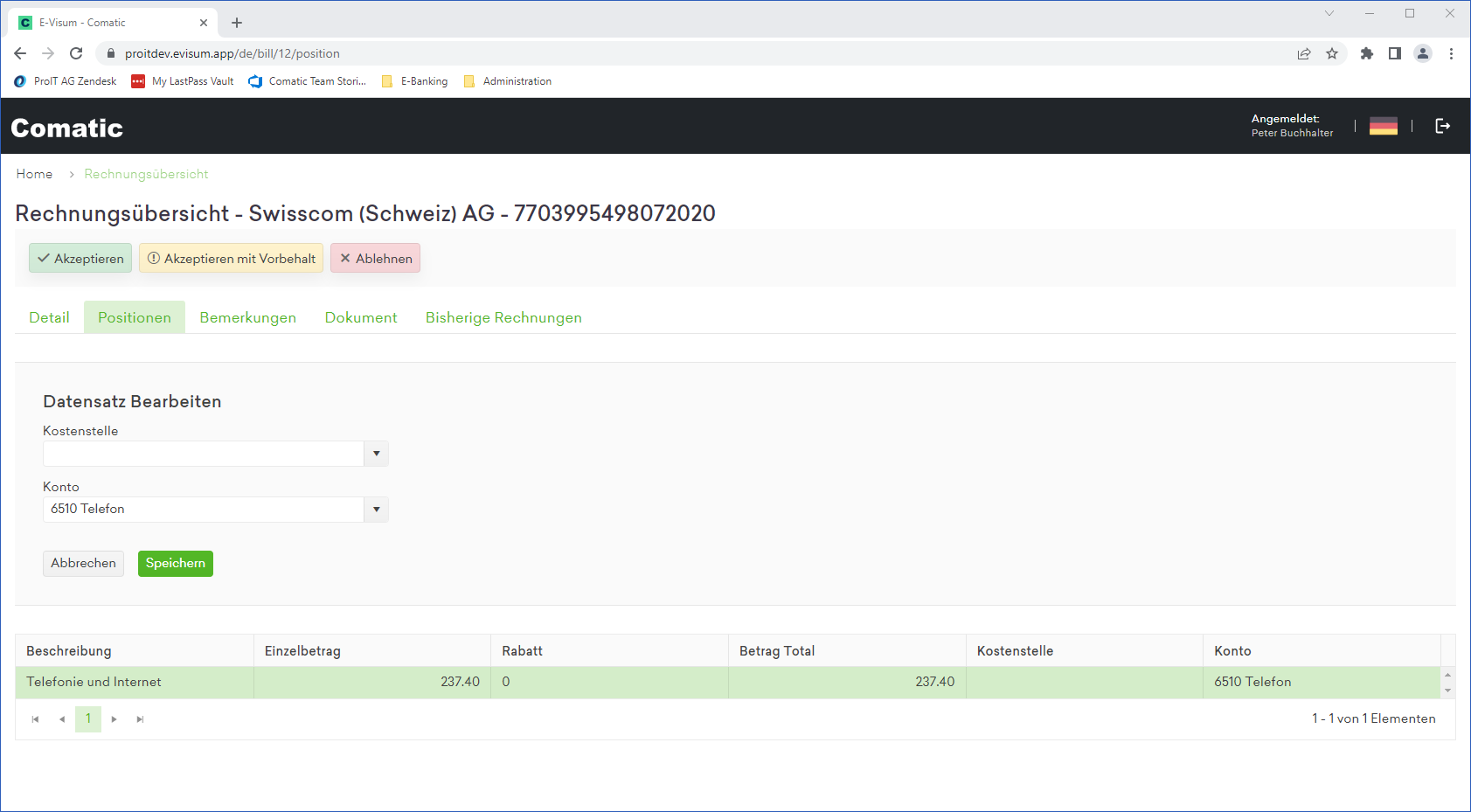This screenshot has width=1471, height=812.
Task: Go to previous grid page
Action: click(62, 719)
